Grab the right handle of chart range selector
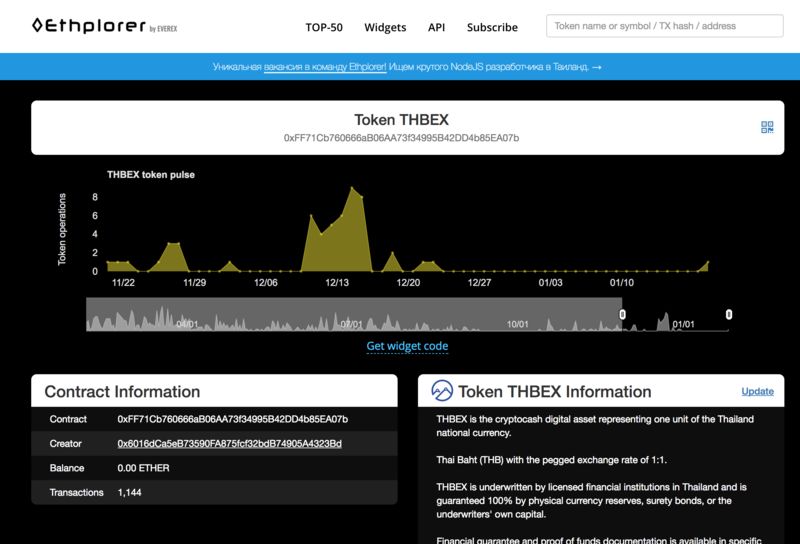Image resolution: width=800 pixels, height=544 pixels. (729, 315)
